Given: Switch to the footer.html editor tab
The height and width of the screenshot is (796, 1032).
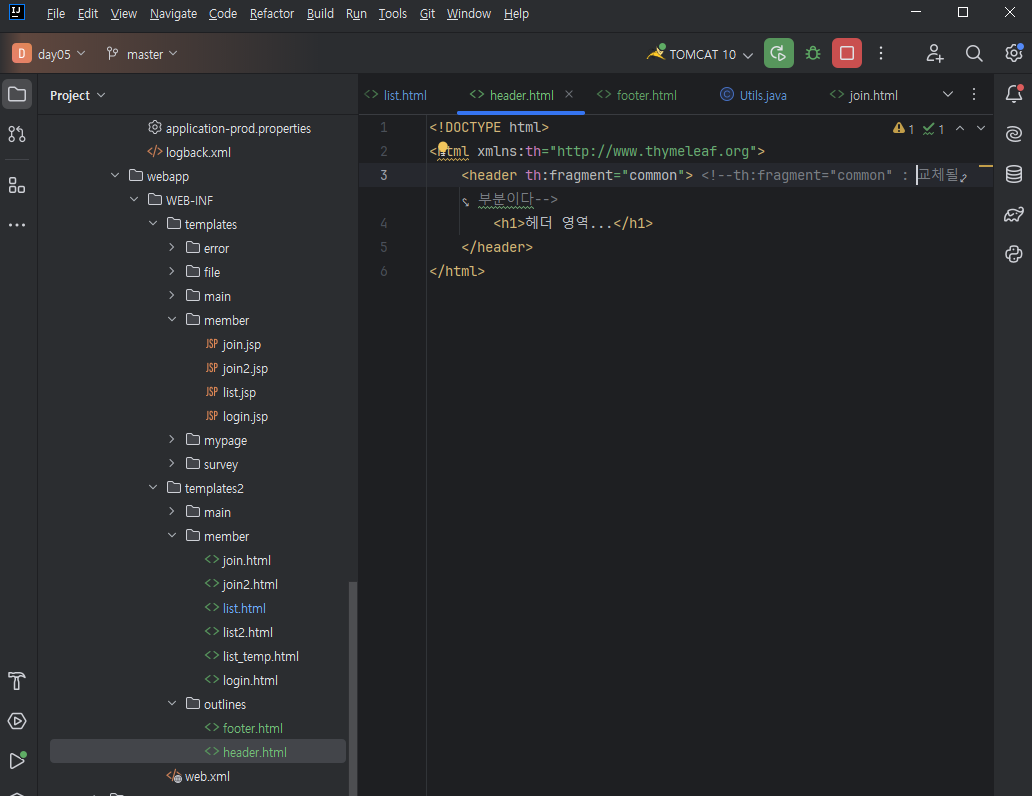Looking at the screenshot, I should (636, 95).
